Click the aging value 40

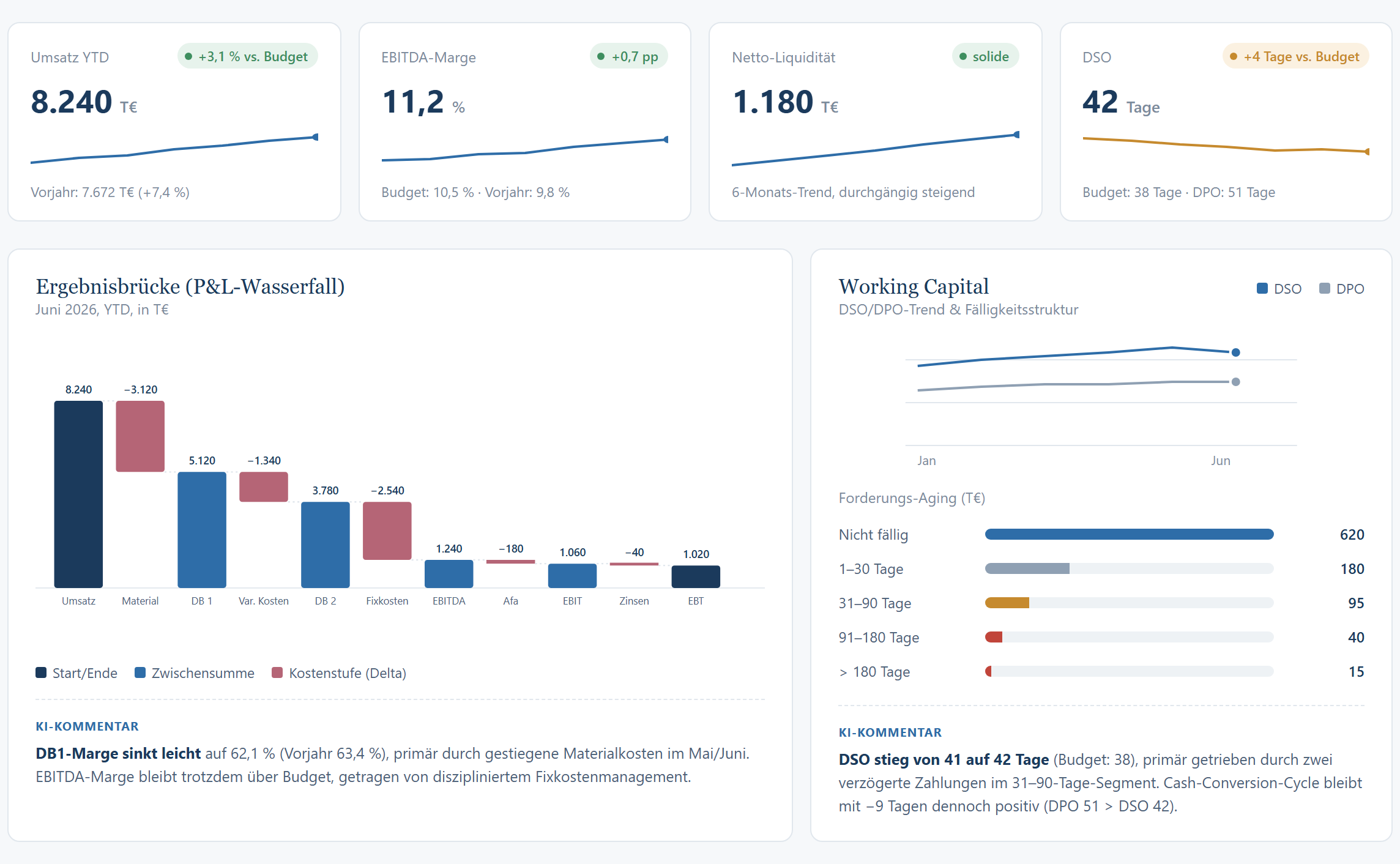1356,638
